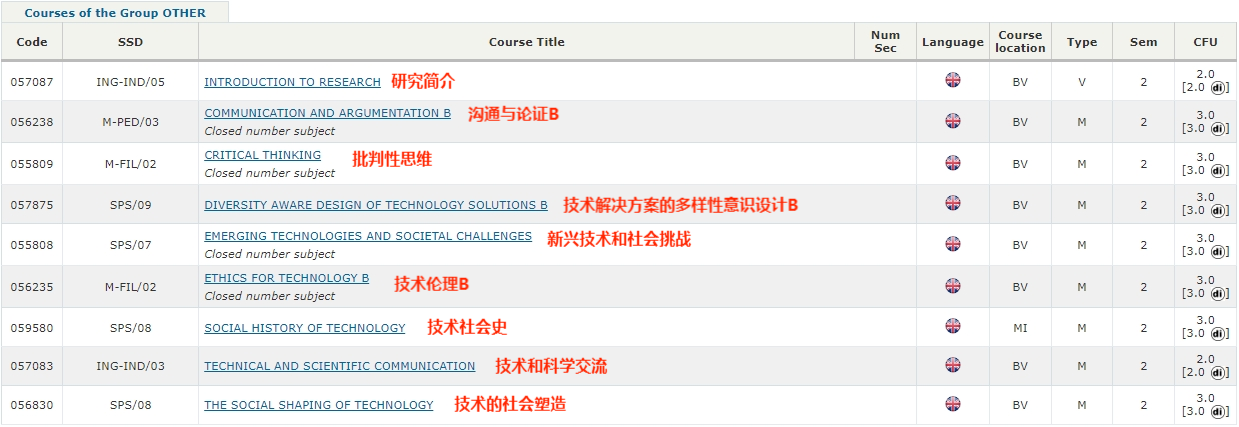Select course code 056830
This screenshot has height=427, width=1239.
point(31,405)
